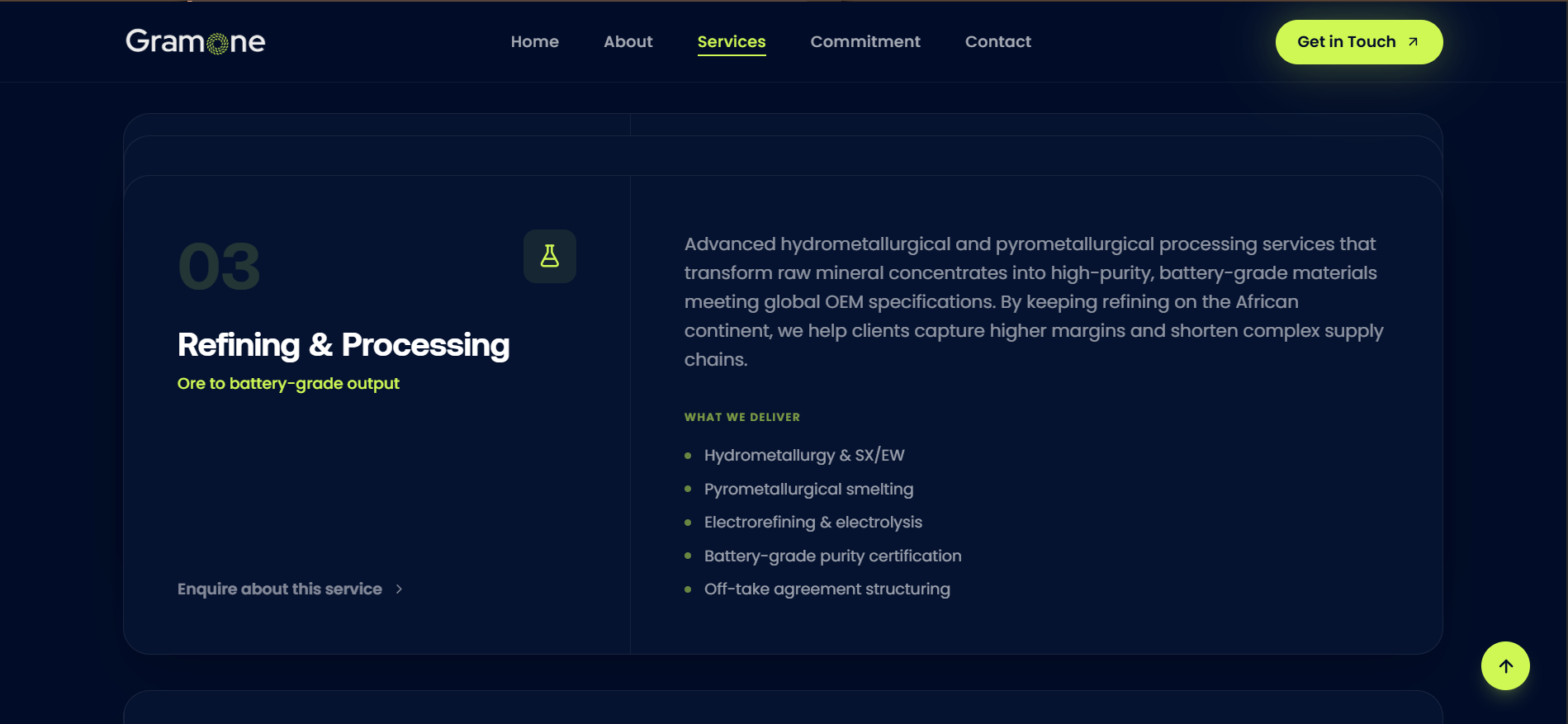Navigate to the Contact page
This screenshot has width=1568, height=724.
998,41
